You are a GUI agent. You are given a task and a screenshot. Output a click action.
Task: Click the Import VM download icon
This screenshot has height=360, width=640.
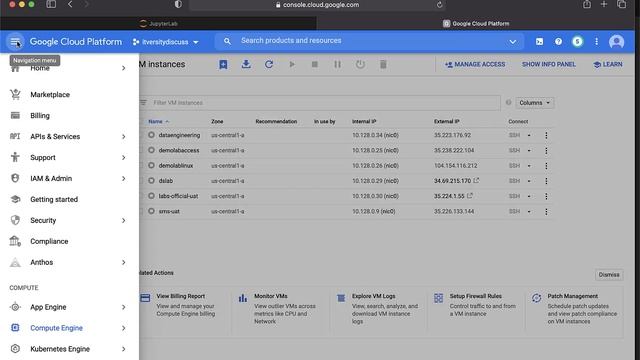pyautogui.click(x=246, y=64)
